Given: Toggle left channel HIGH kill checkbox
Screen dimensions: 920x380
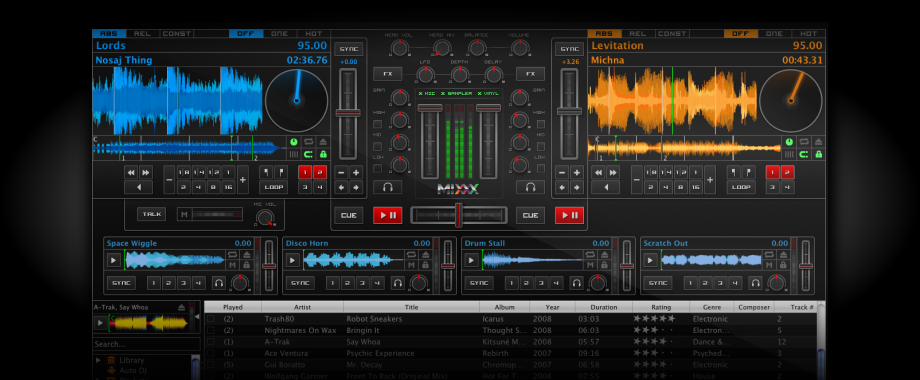Looking at the screenshot, I should (377, 124).
